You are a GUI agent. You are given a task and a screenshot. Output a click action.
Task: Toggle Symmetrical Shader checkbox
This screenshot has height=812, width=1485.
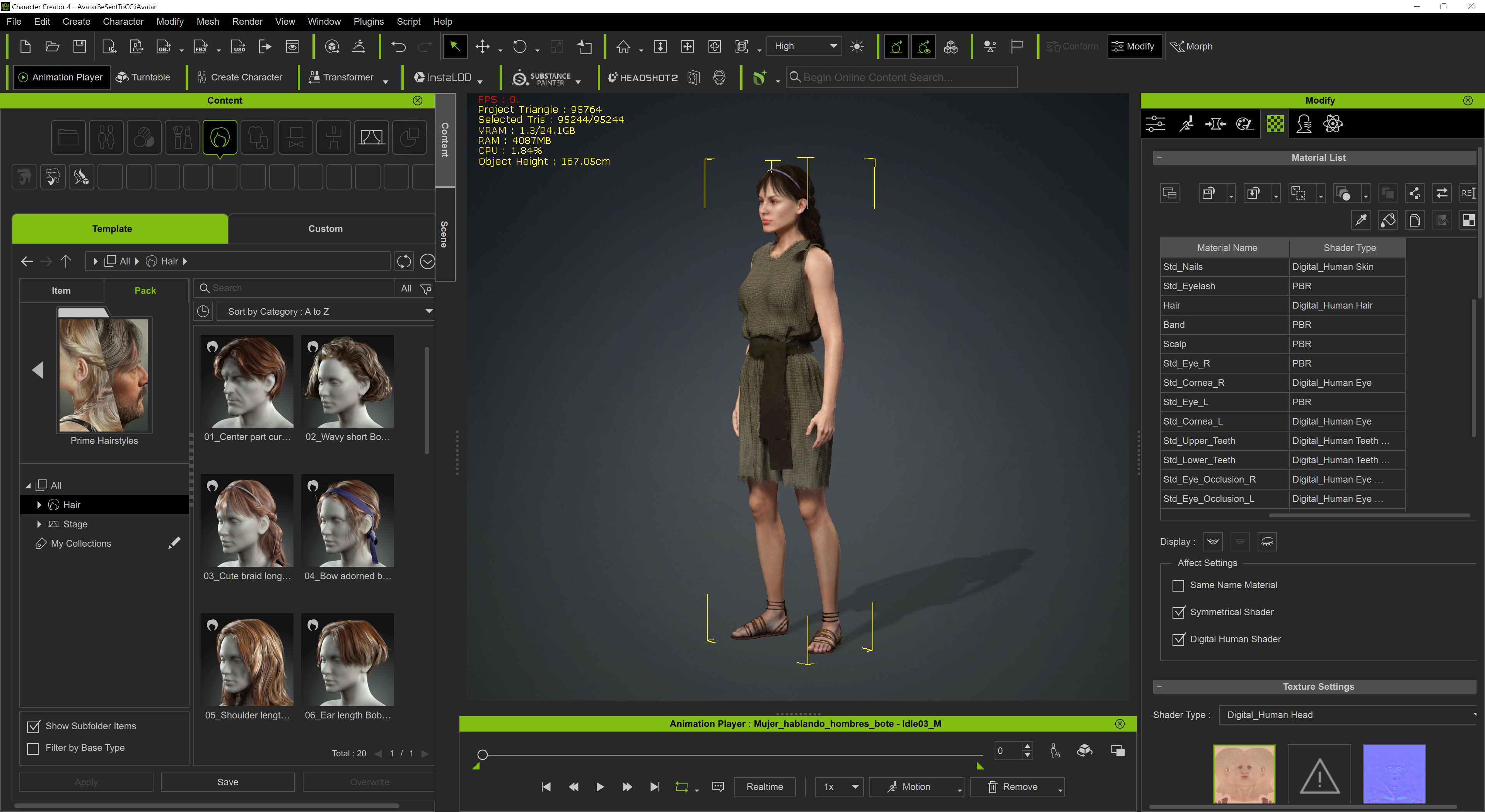[x=1179, y=612]
